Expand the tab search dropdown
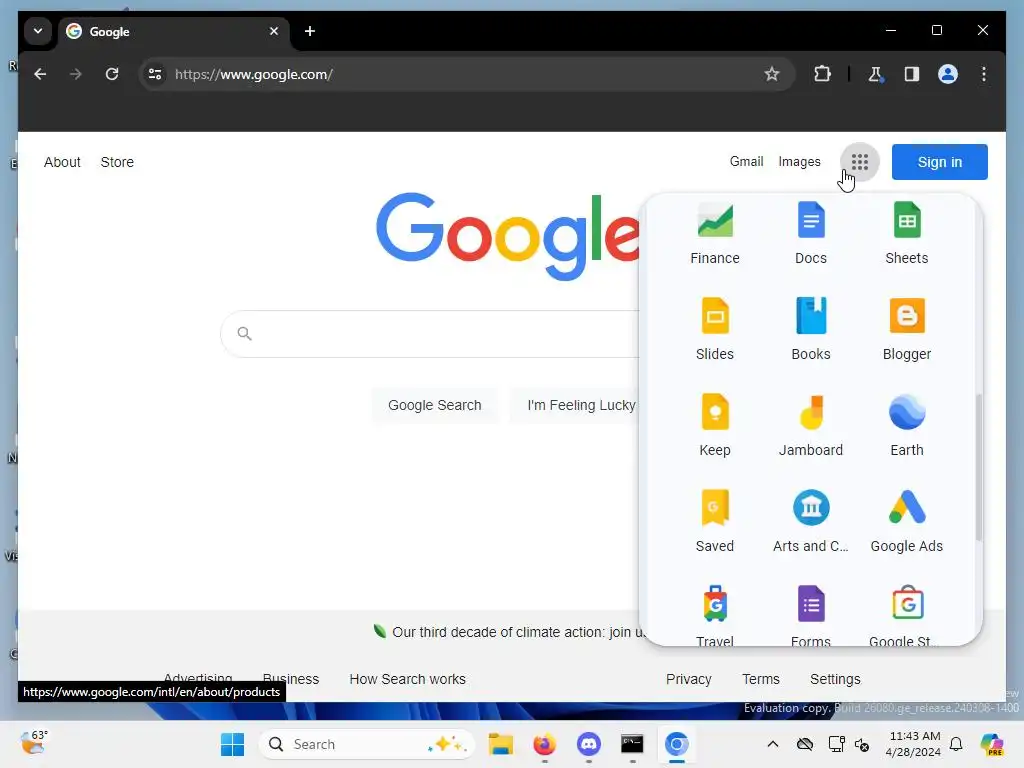Screen dimensions: 1024x768 coord(38,31)
